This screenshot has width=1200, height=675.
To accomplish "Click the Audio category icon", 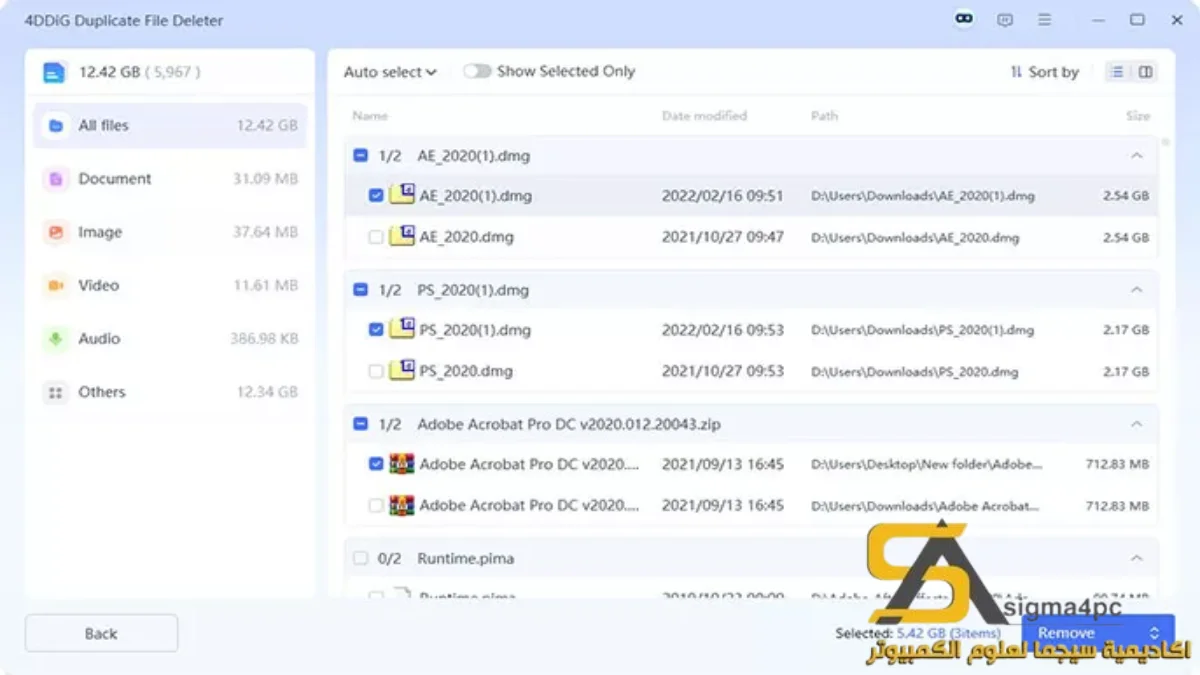I will tap(56, 339).
